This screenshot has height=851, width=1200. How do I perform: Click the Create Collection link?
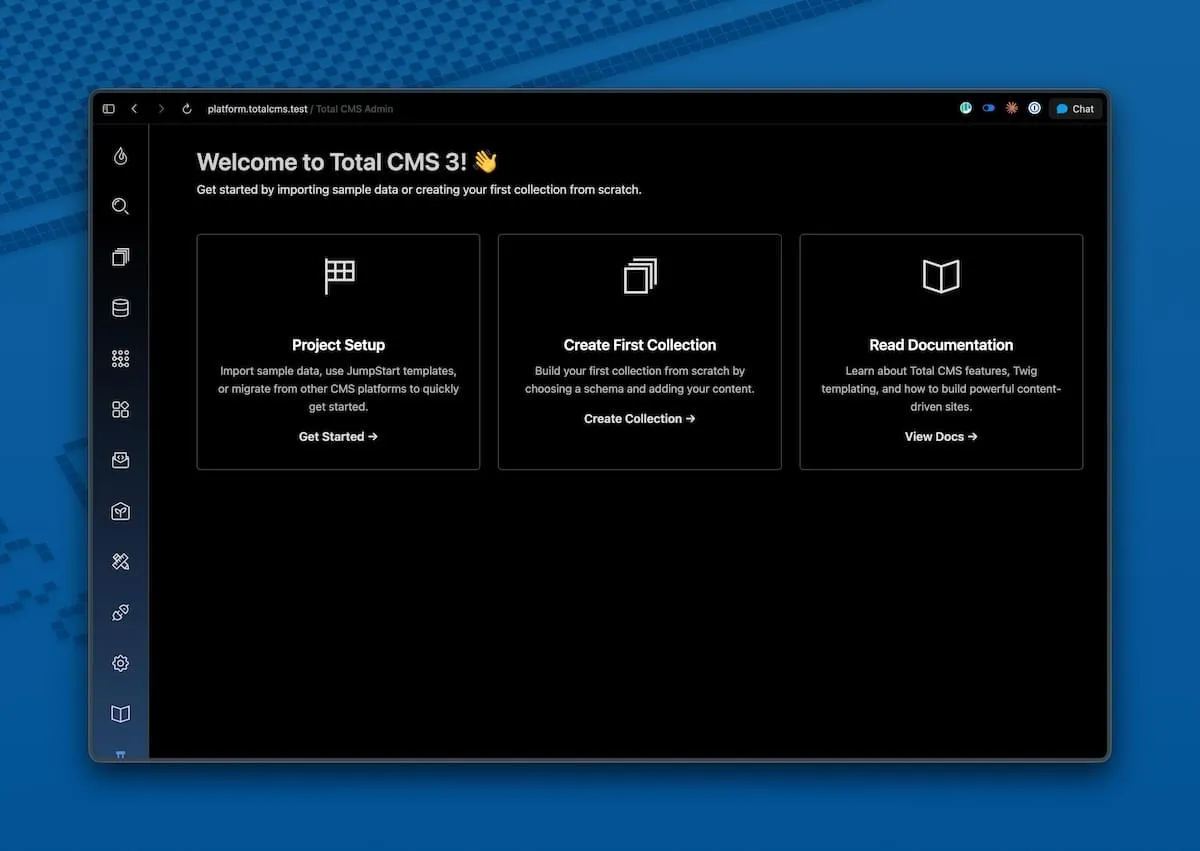[x=640, y=419]
